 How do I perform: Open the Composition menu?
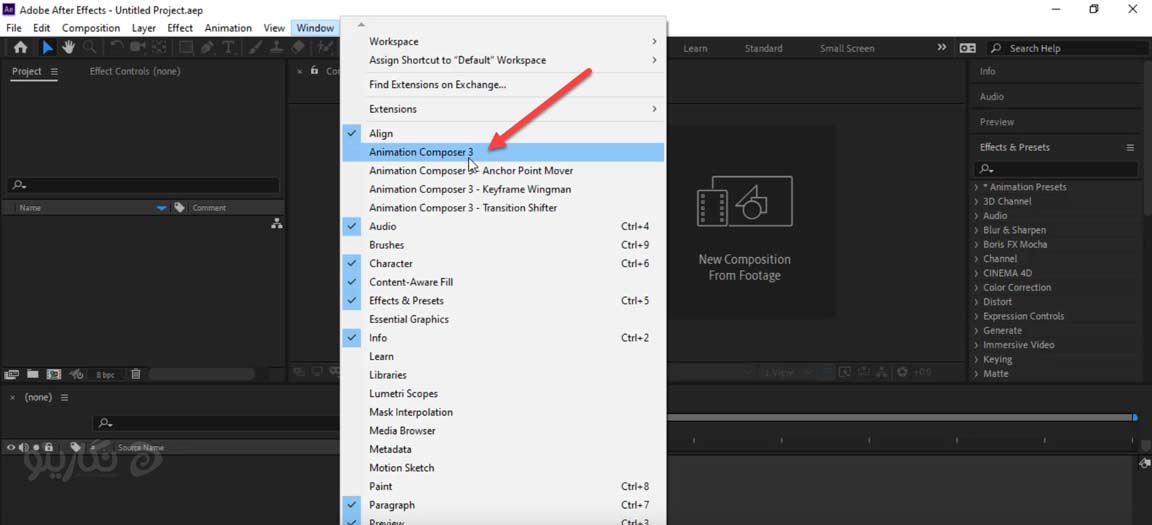point(91,28)
